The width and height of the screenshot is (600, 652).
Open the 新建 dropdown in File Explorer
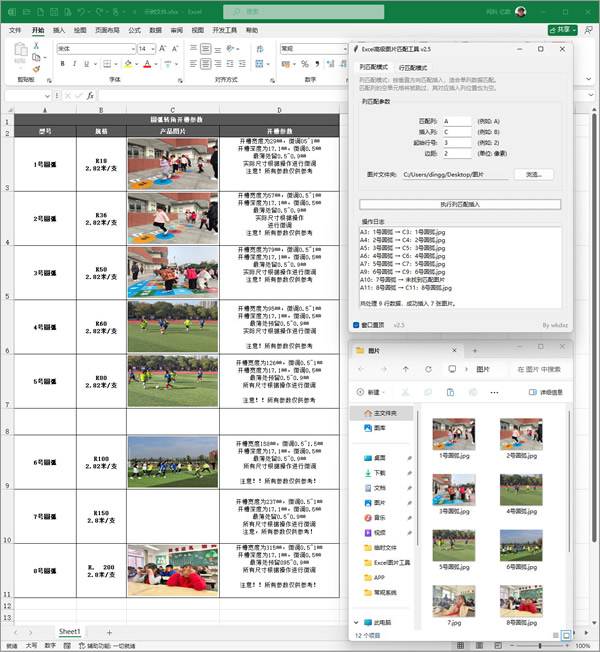click(374, 392)
